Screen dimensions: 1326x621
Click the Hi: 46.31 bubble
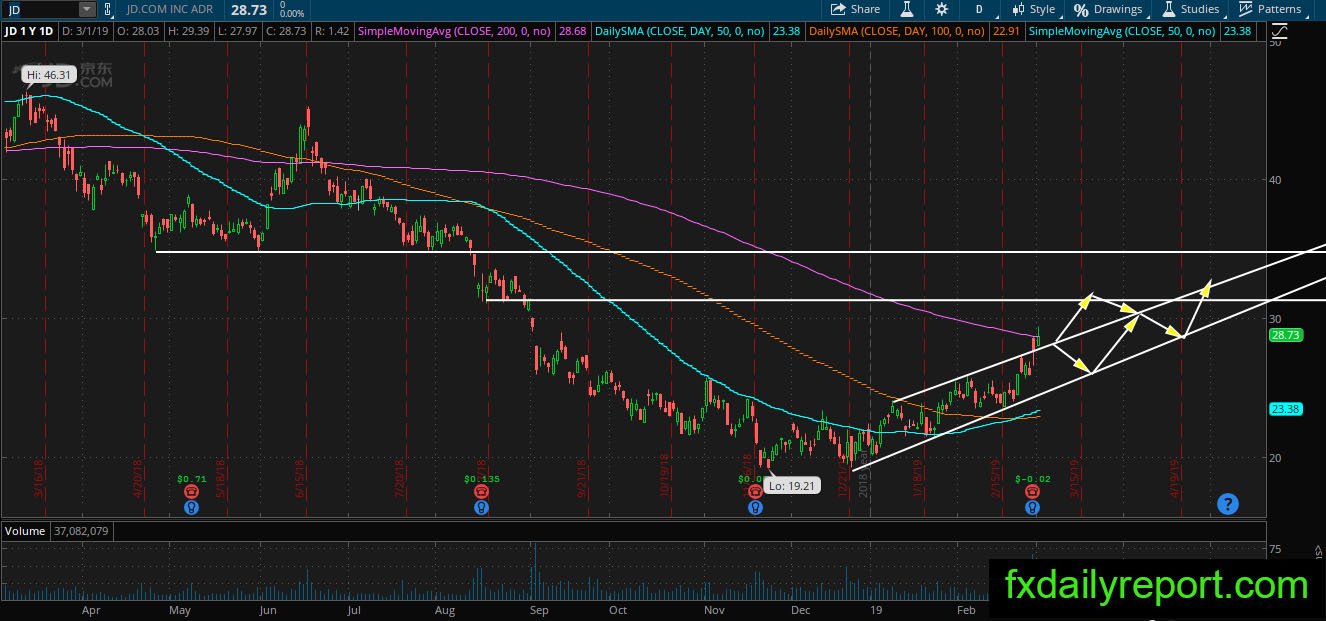point(47,75)
